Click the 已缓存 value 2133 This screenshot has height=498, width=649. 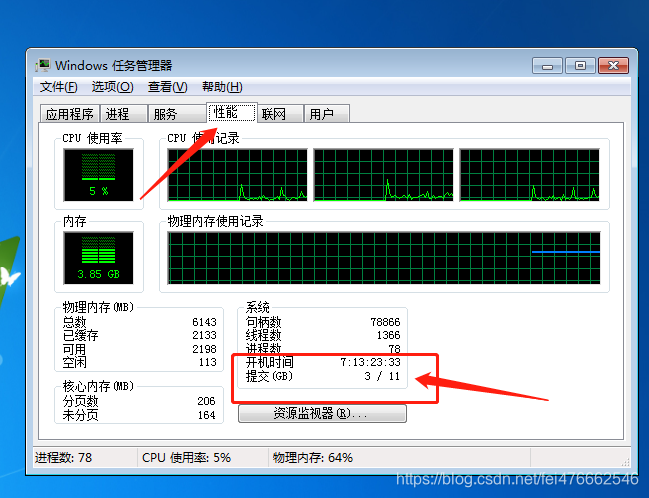click(204, 335)
